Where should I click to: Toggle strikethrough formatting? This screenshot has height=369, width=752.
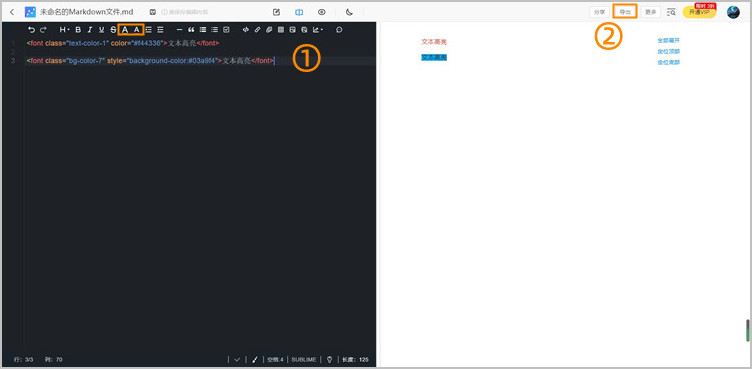click(113, 30)
